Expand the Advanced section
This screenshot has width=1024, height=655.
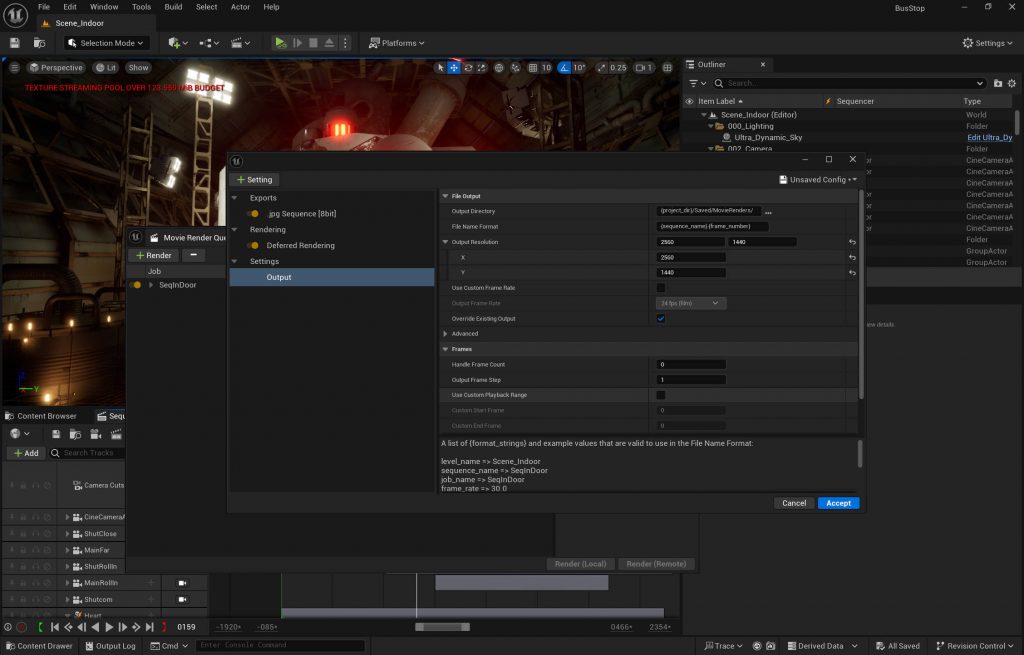(x=446, y=334)
